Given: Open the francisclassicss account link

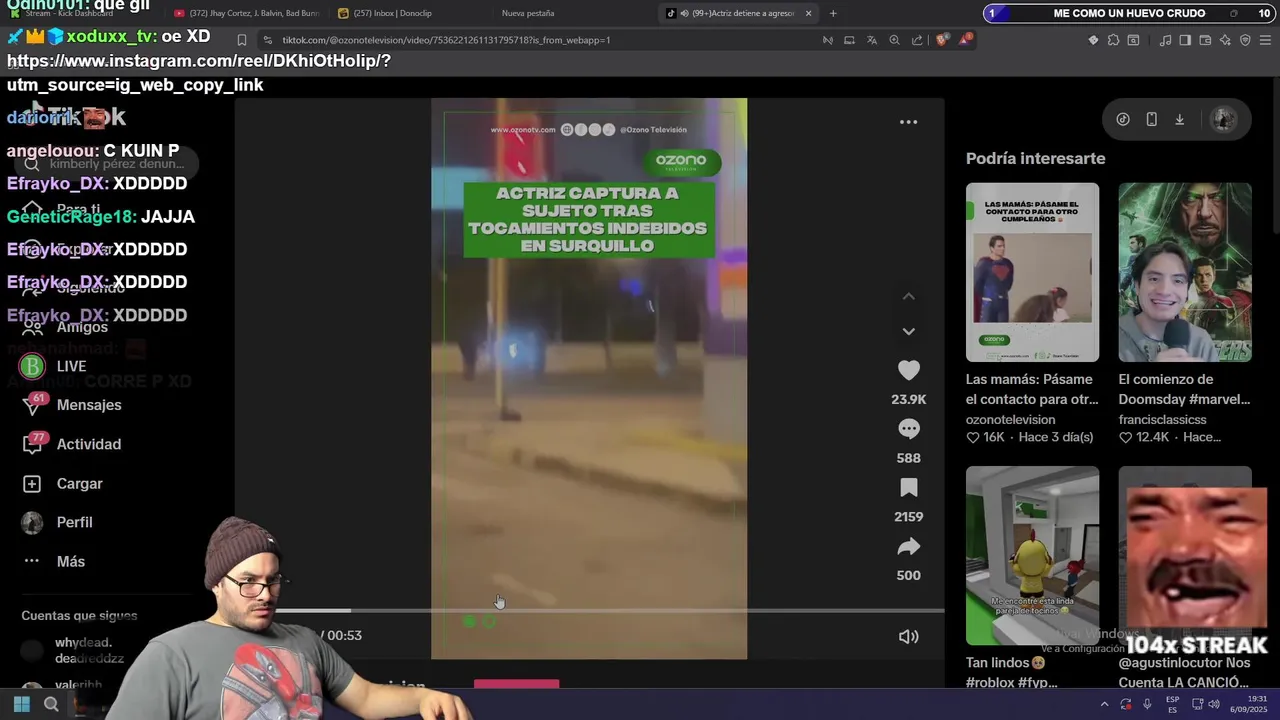Looking at the screenshot, I should pyautogui.click(x=1162, y=420).
